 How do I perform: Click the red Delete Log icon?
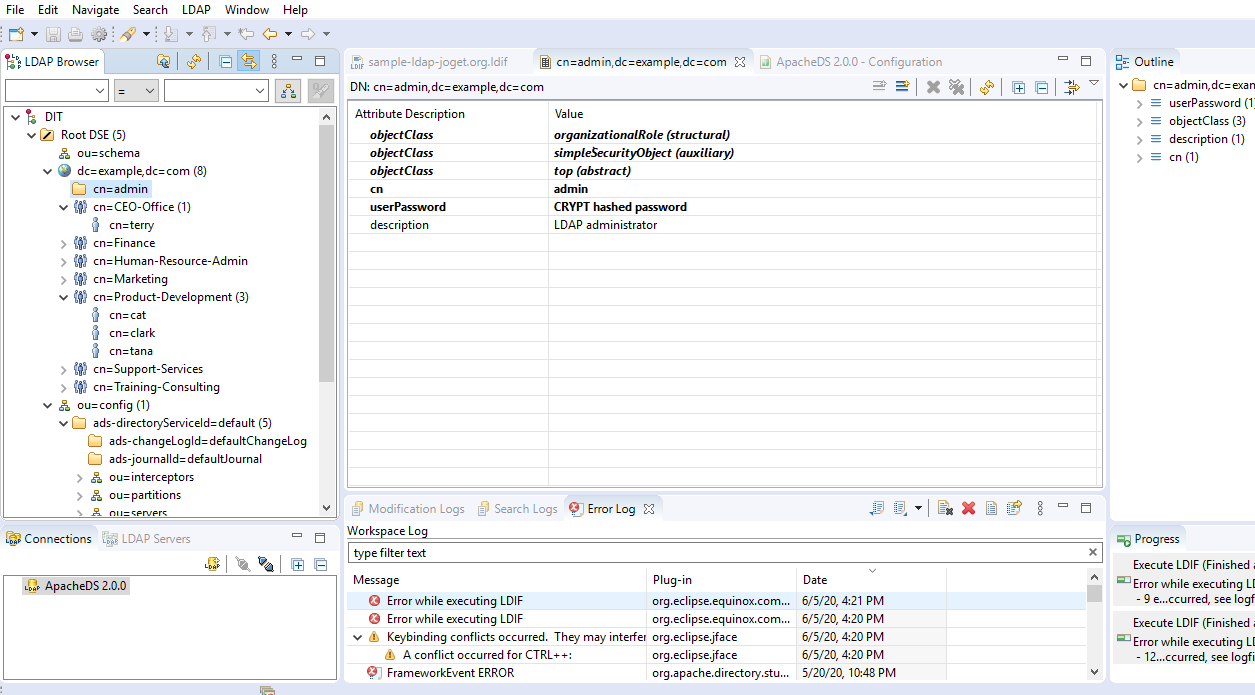tap(968, 508)
